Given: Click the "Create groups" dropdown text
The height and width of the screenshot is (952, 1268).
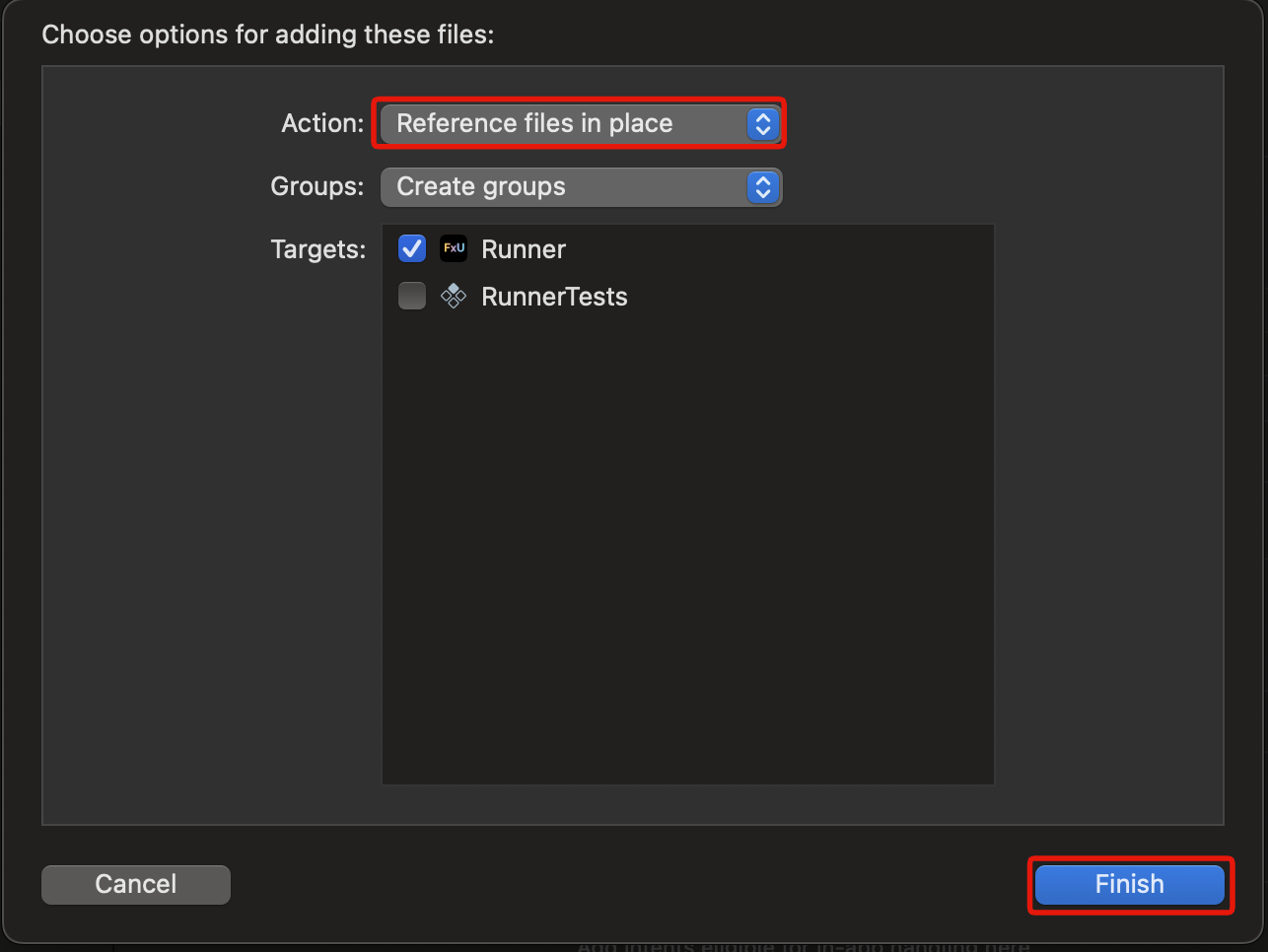Looking at the screenshot, I should click(480, 186).
